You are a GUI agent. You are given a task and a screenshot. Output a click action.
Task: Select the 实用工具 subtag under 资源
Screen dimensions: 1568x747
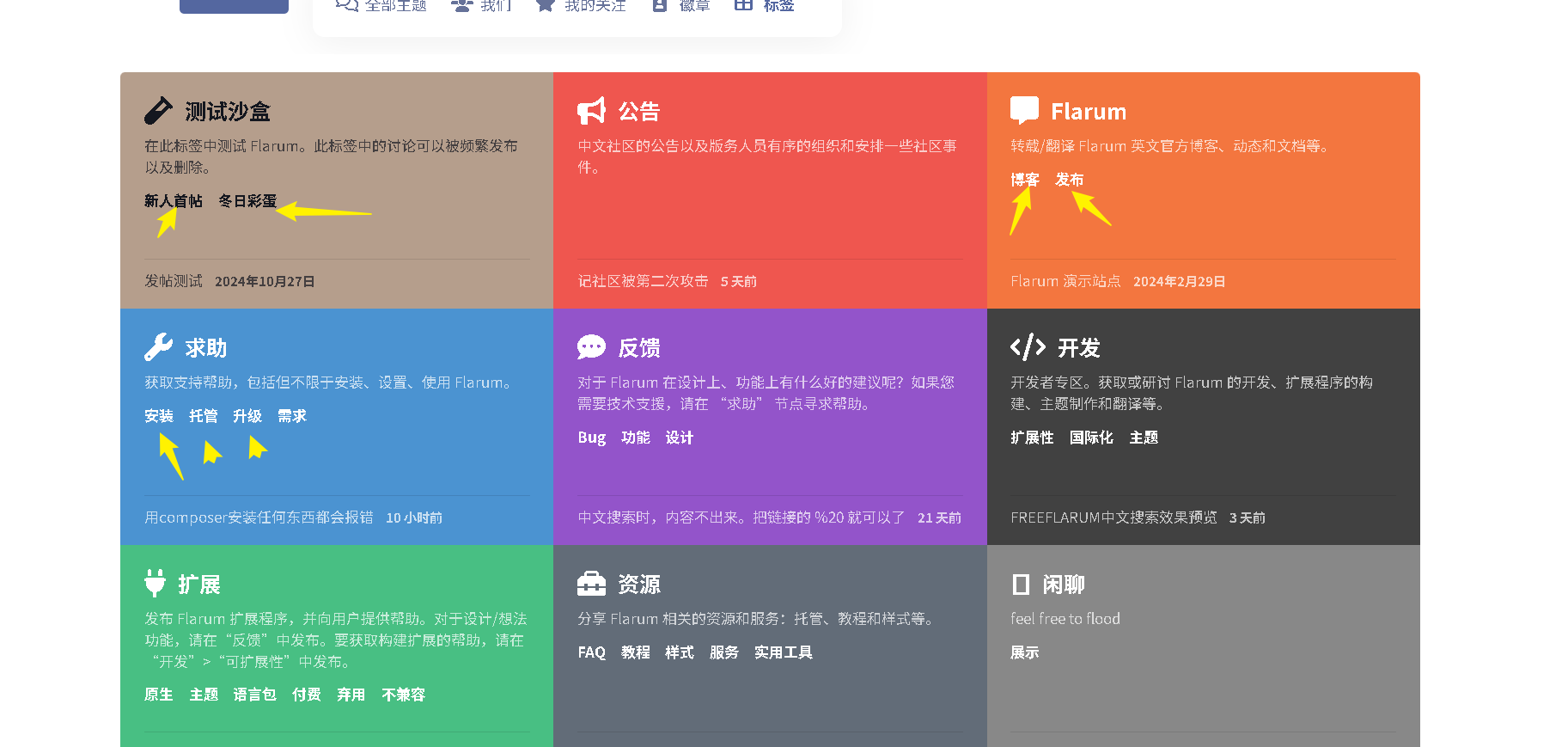[784, 652]
